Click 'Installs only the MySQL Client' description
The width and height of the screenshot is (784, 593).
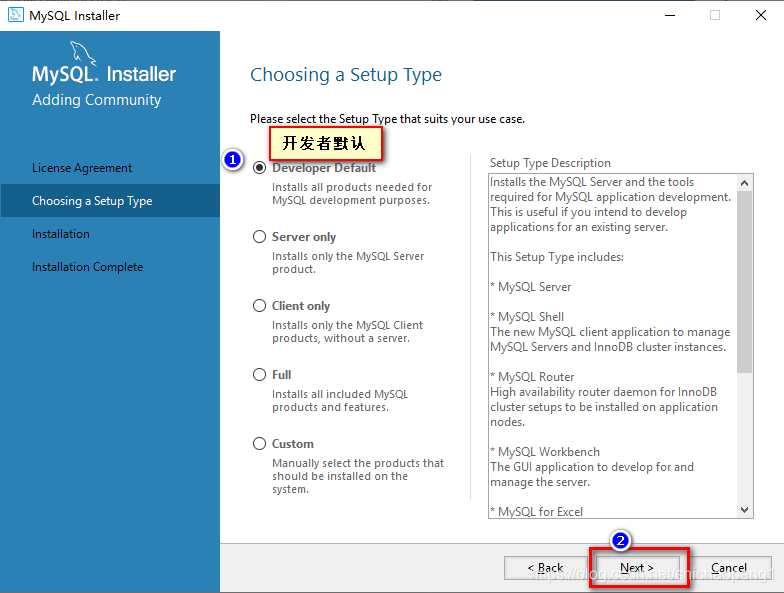tap(348, 332)
